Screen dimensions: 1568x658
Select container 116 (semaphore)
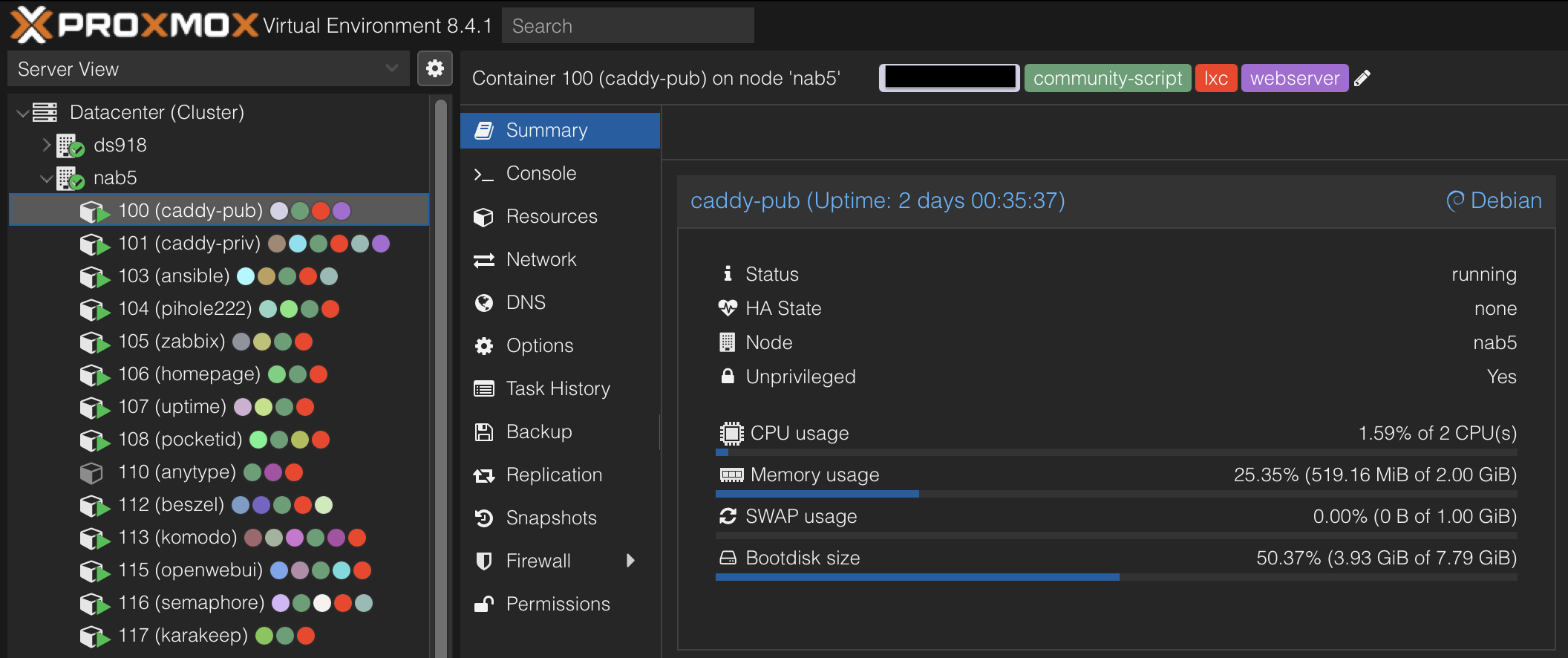[x=219, y=603]
